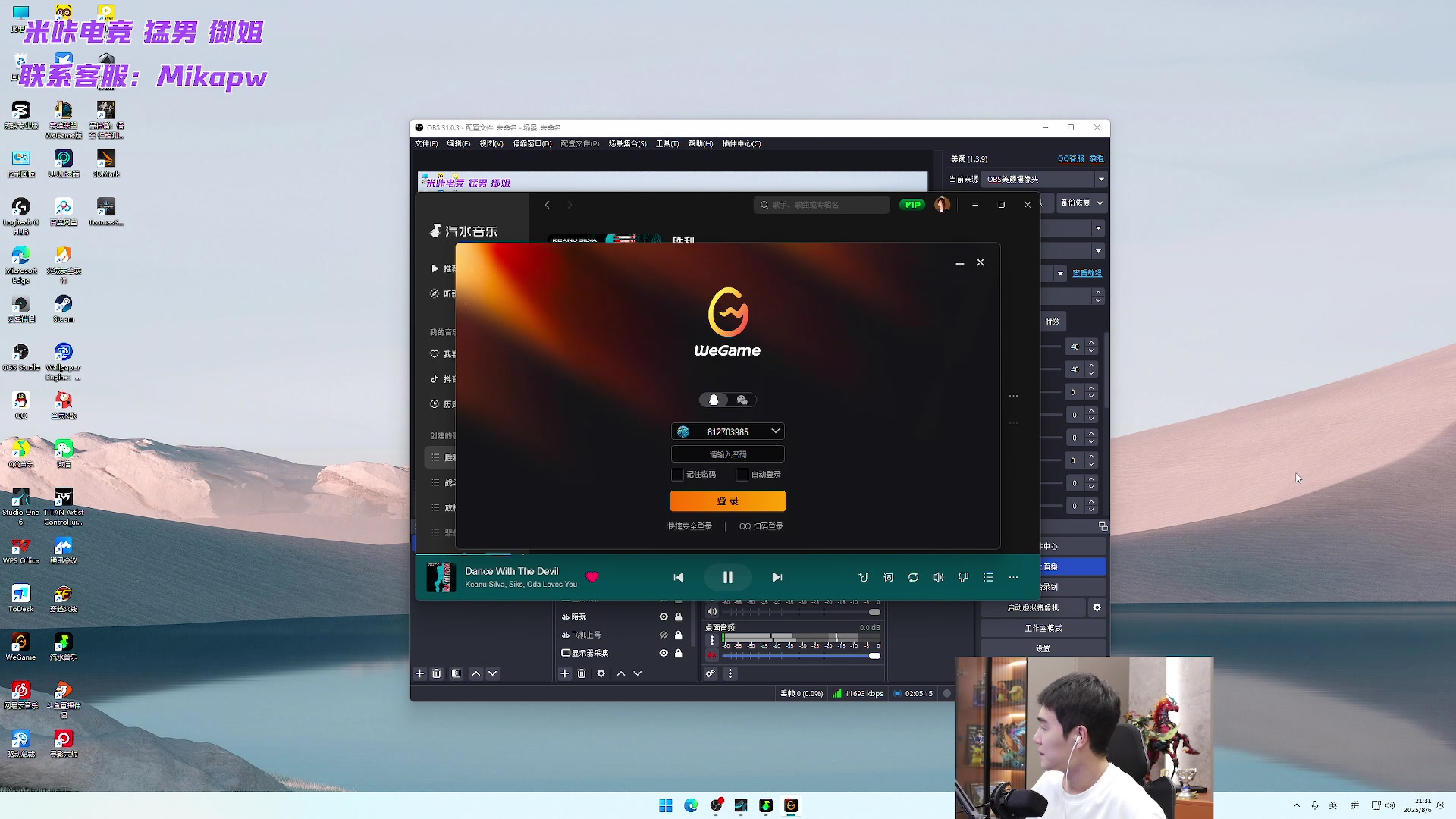Show the hidden 飞机上号 source

click(664, 635)
